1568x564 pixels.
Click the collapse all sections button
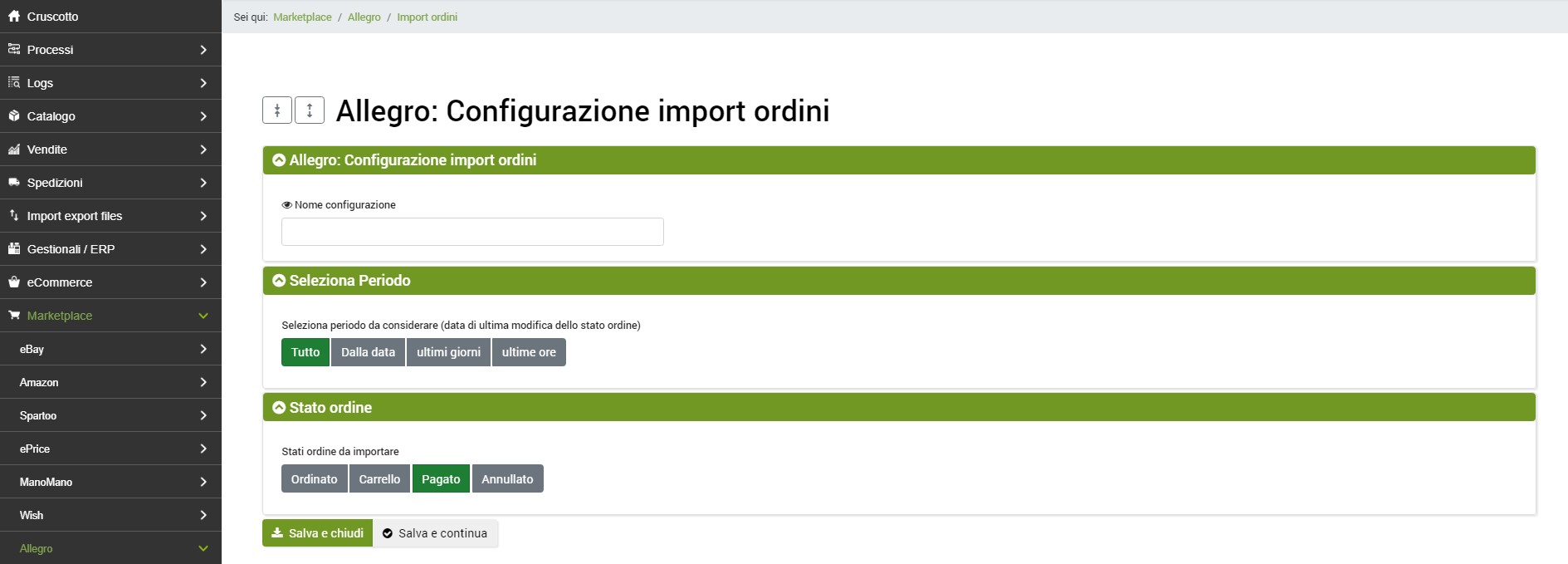point(277,110)
